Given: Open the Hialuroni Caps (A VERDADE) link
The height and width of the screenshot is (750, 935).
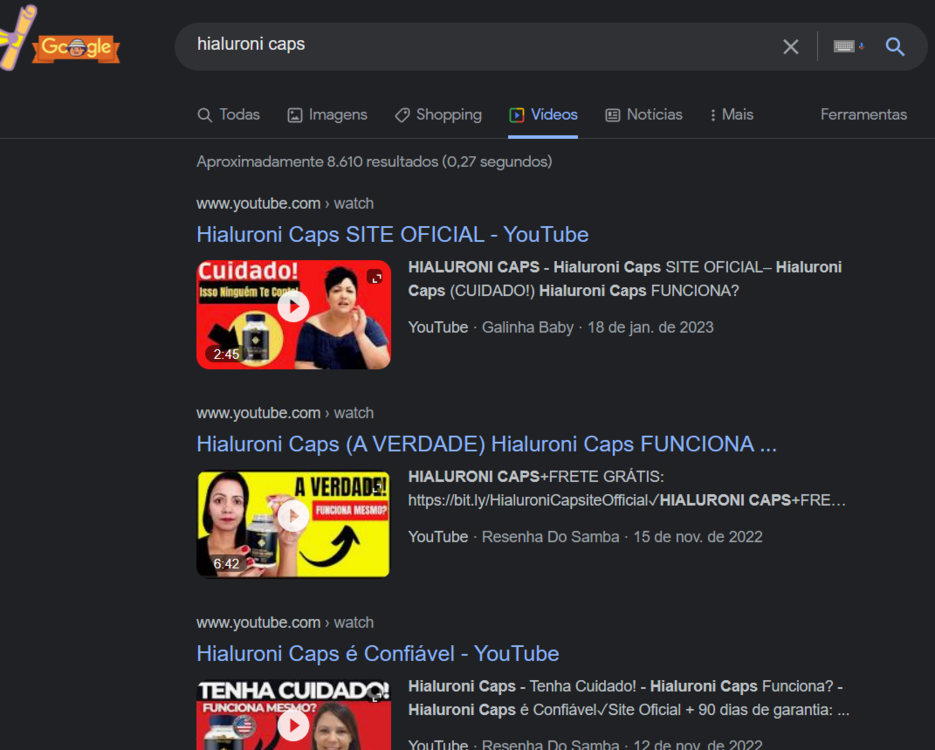Looking at the screenshot, I should 487,444.
